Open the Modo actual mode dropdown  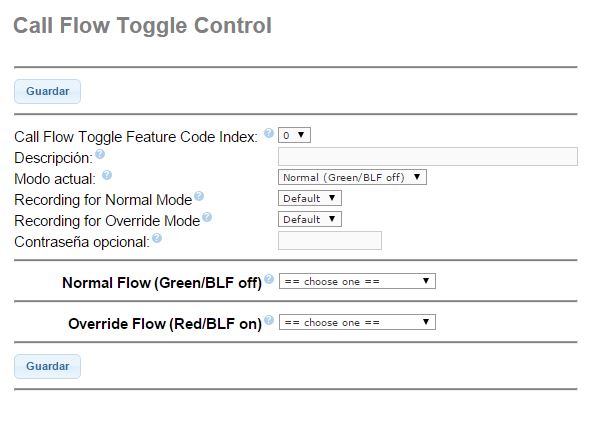(352, 177)
